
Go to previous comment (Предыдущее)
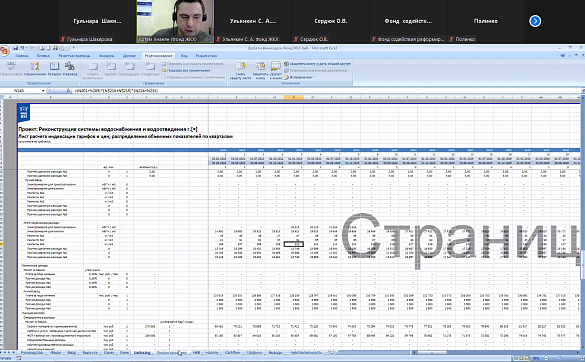click(x=129, y=69)
